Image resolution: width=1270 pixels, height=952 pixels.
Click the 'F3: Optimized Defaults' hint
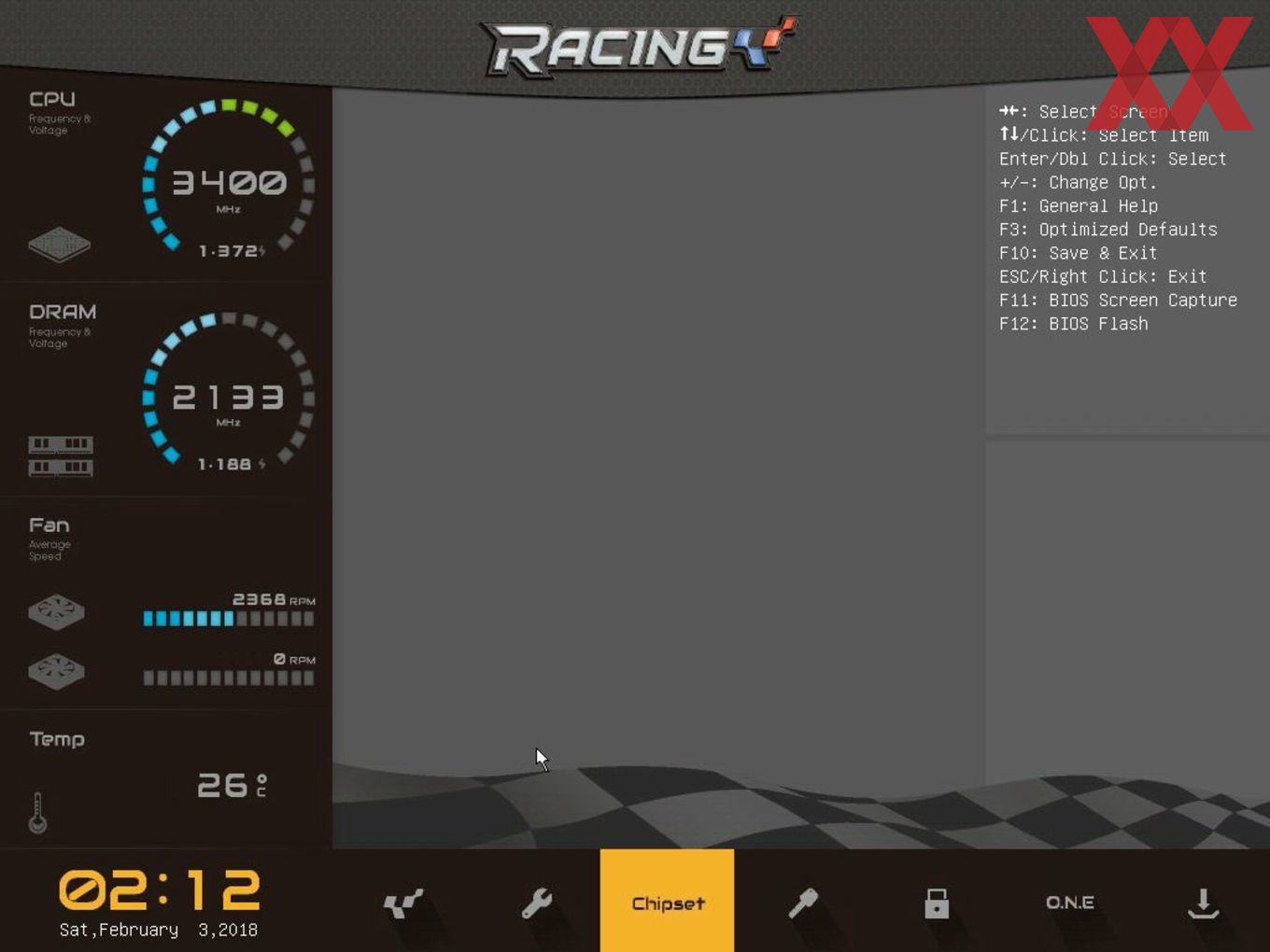(x=1108, y=230)
